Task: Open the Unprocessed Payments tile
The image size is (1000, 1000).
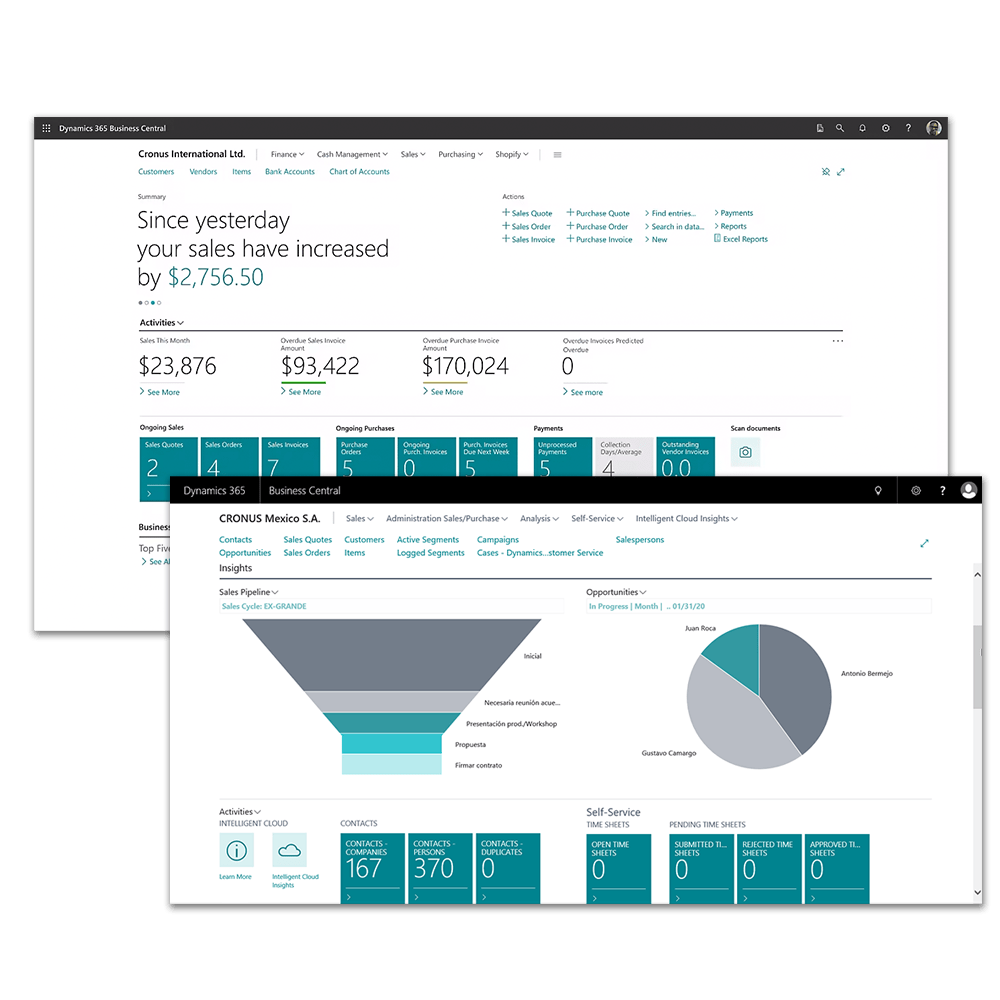Action: coord(563,457)
